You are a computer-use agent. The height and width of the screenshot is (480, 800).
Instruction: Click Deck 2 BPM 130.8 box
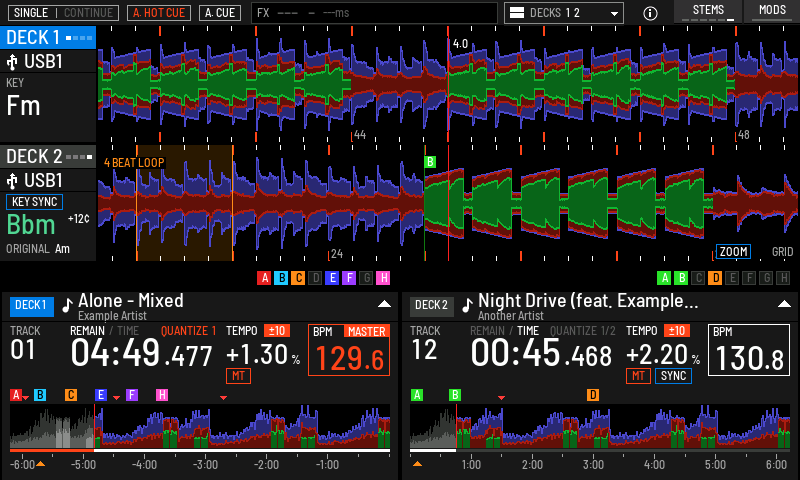(749, 350)
